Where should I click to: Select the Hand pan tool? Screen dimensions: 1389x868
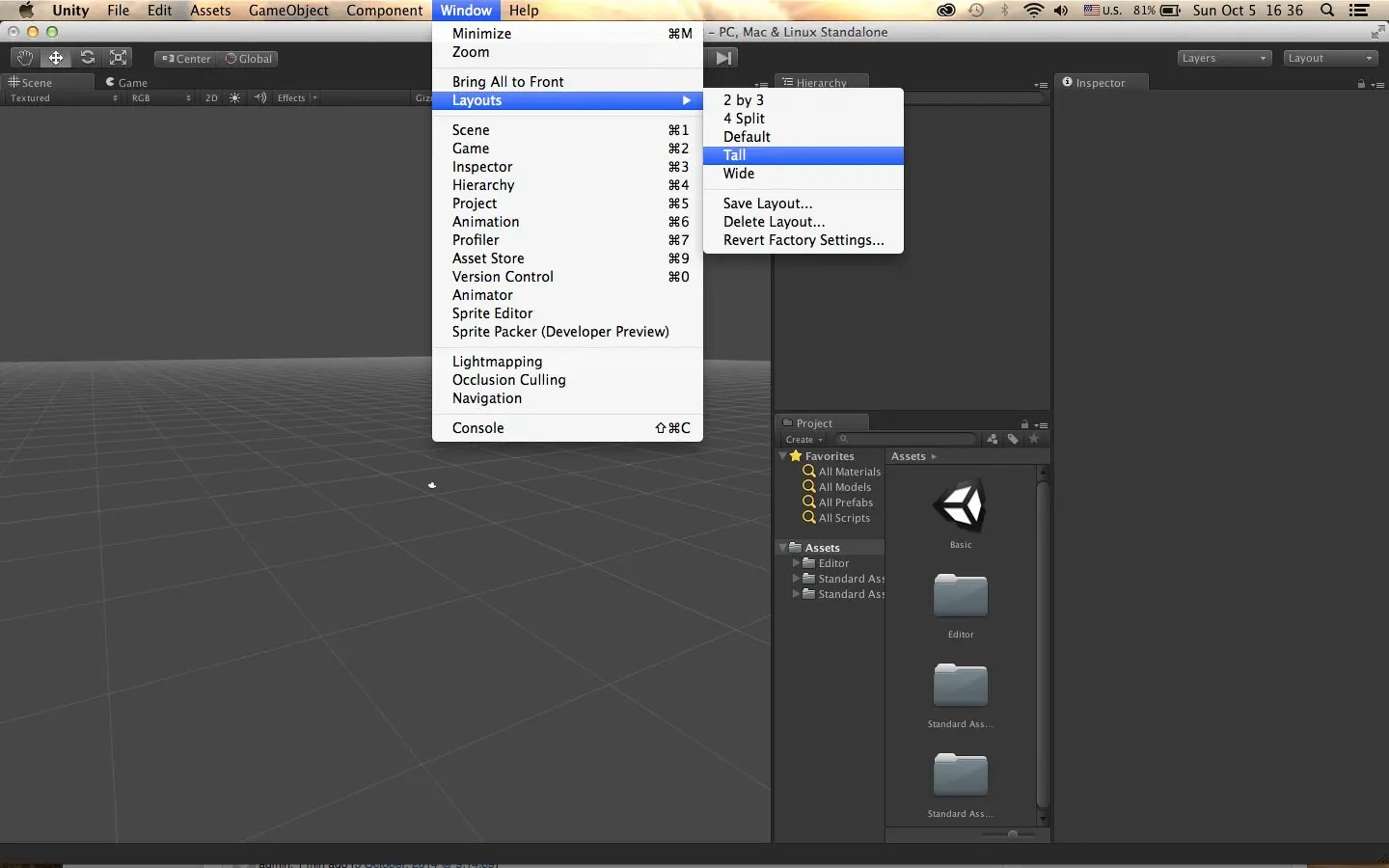24,58
